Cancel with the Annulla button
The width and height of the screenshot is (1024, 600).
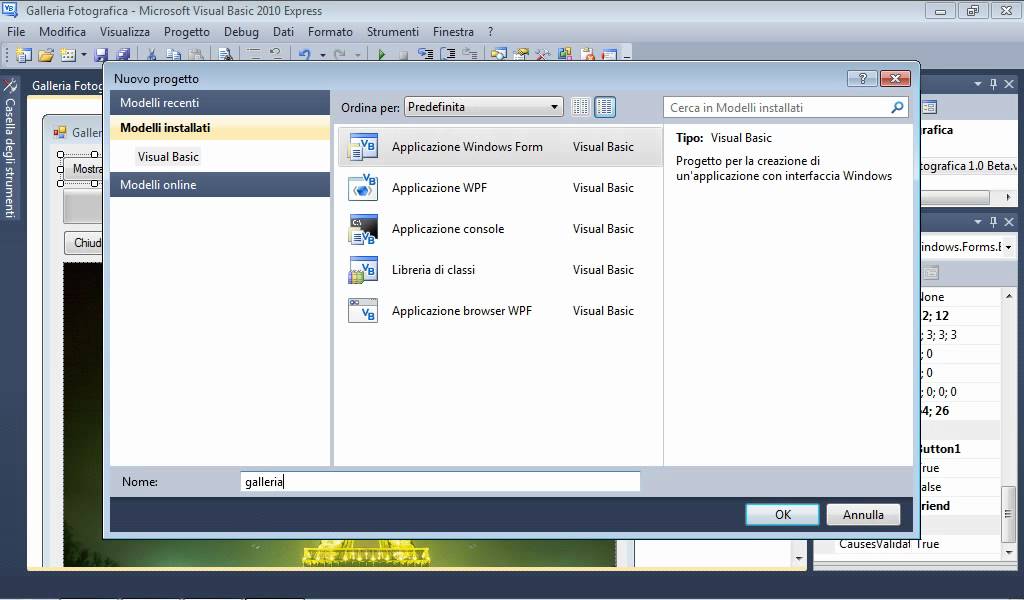pyautogui.click(x=863, y=514)
